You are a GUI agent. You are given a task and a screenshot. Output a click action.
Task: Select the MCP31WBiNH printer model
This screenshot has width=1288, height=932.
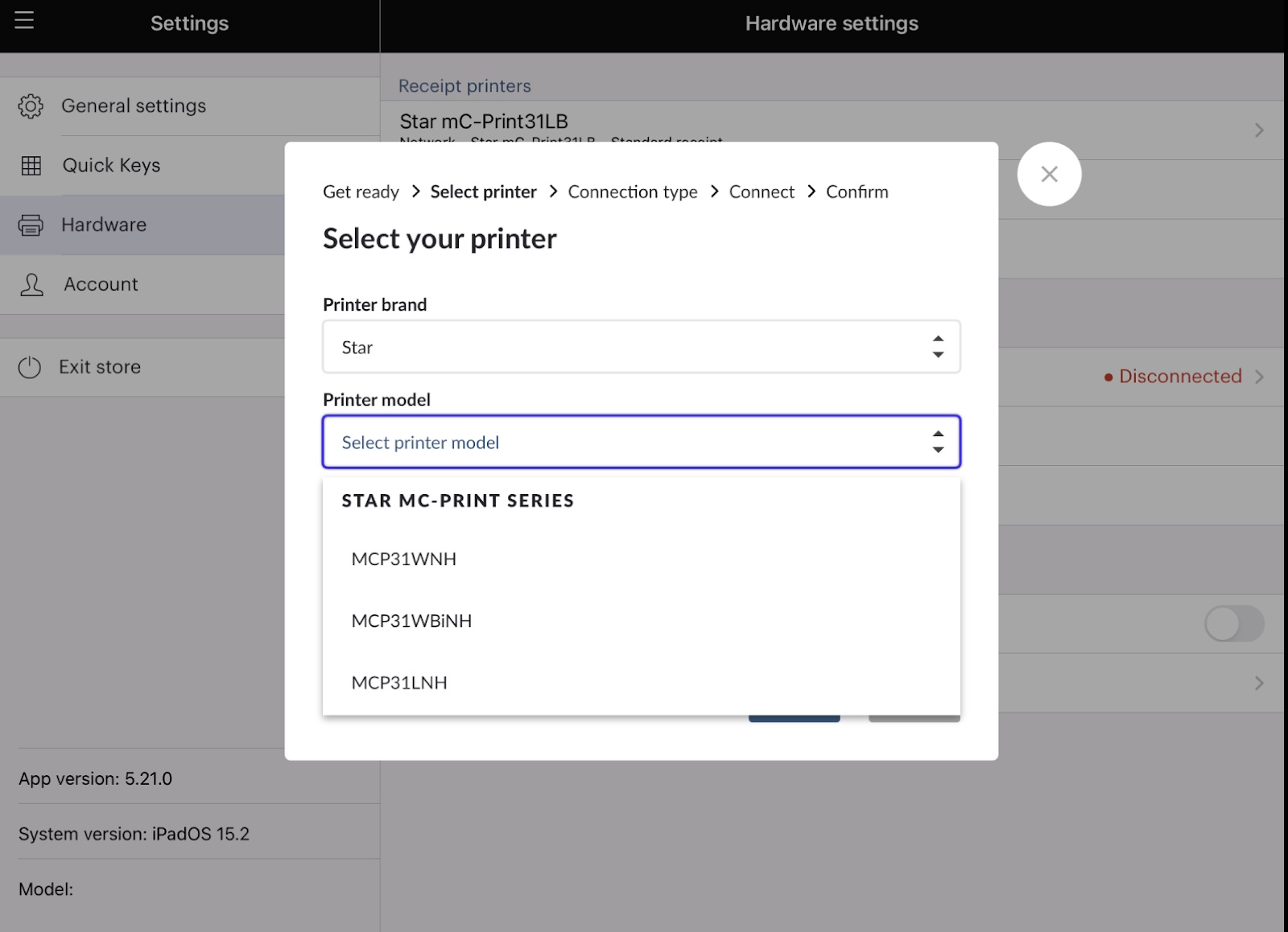pyautogui.click(x=411, y=621)
